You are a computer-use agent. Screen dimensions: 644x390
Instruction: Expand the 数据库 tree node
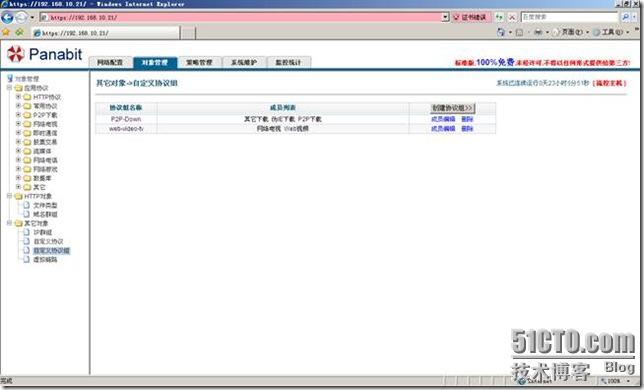click(x=18, y=178)
